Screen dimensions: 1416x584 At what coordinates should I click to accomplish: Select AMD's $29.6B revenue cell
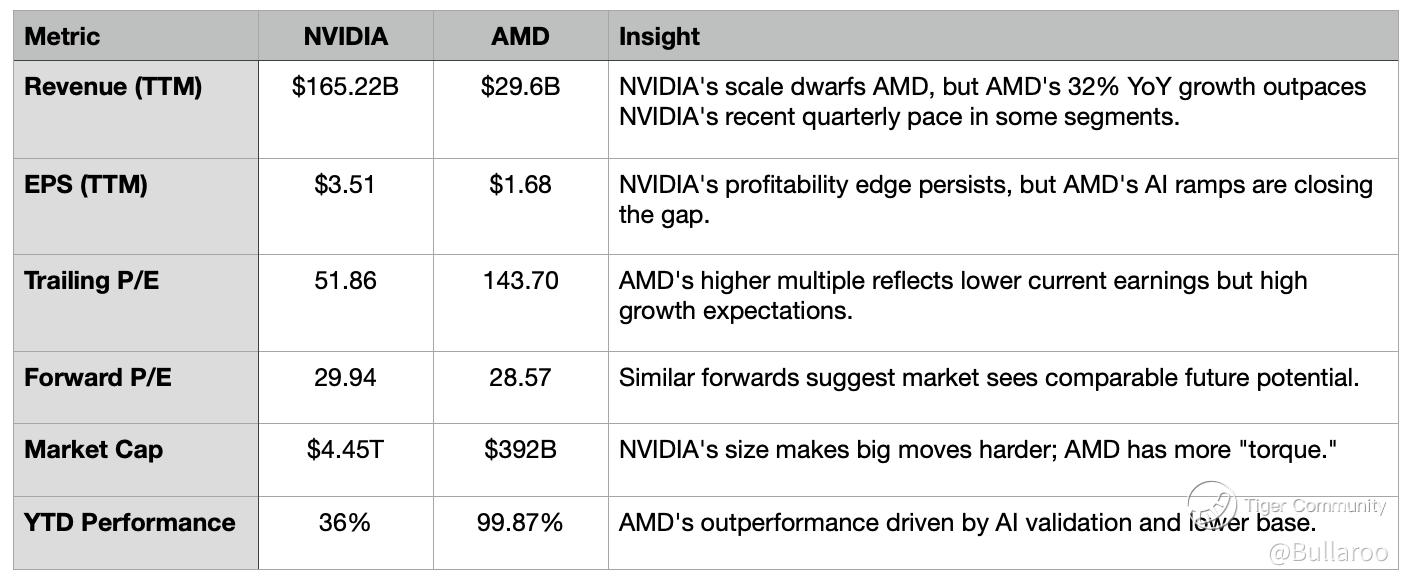(520, 87)
